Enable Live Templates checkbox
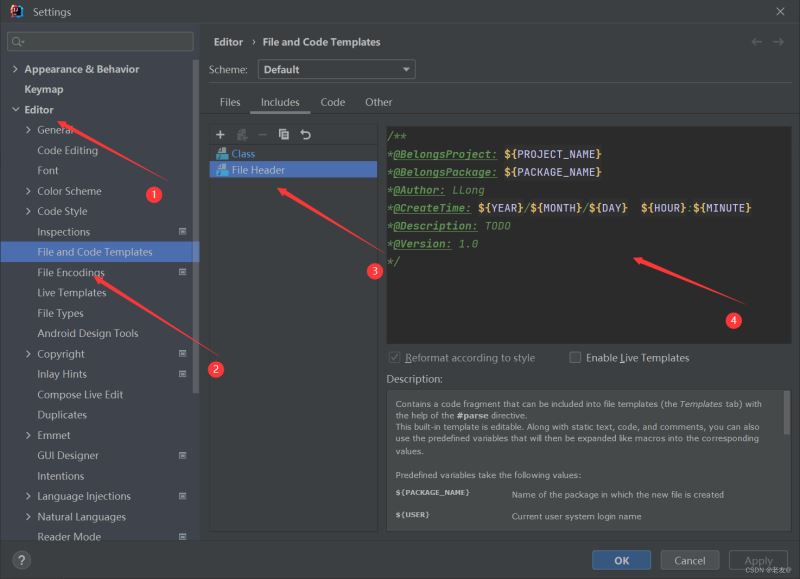 point(575,358)
